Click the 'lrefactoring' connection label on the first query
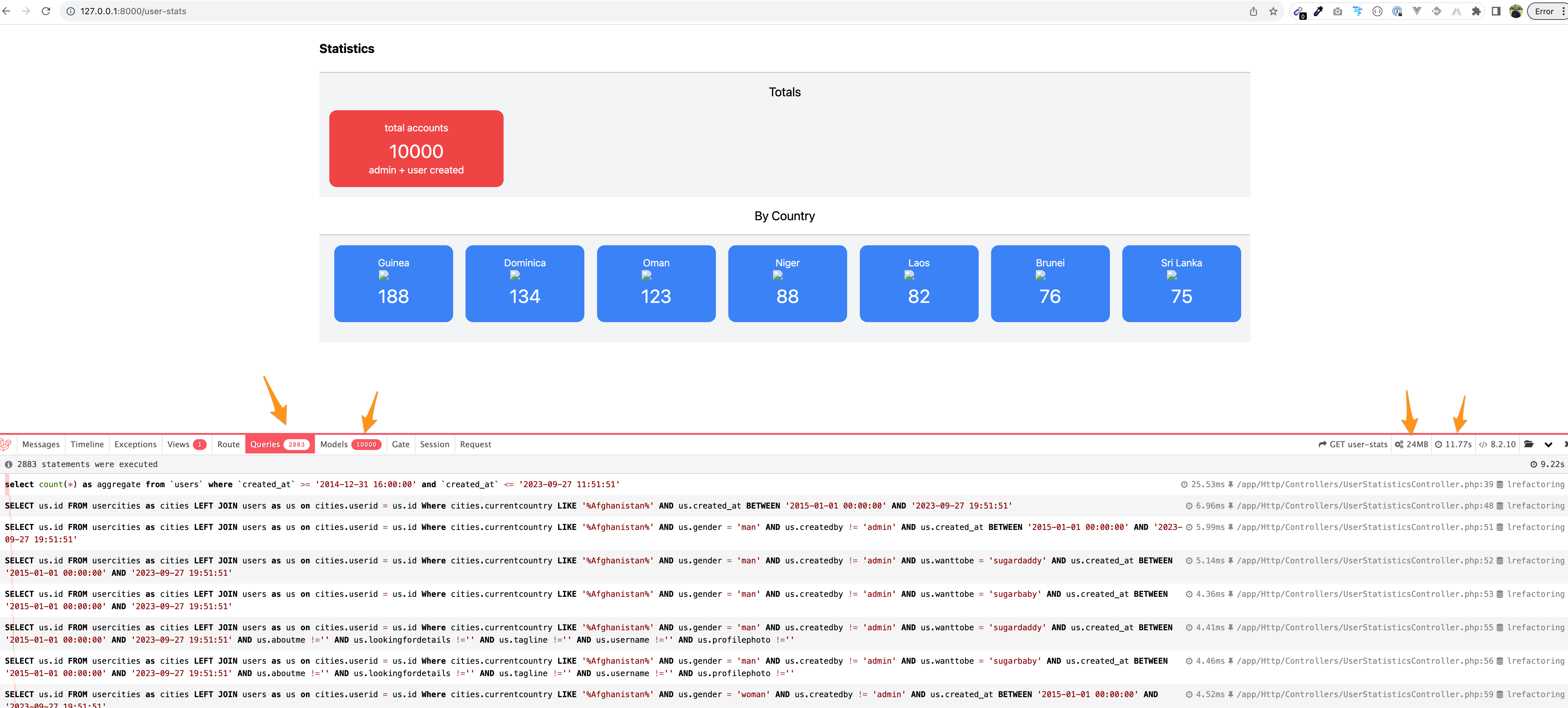1568x708 pixels. [x=1538, y=484]
